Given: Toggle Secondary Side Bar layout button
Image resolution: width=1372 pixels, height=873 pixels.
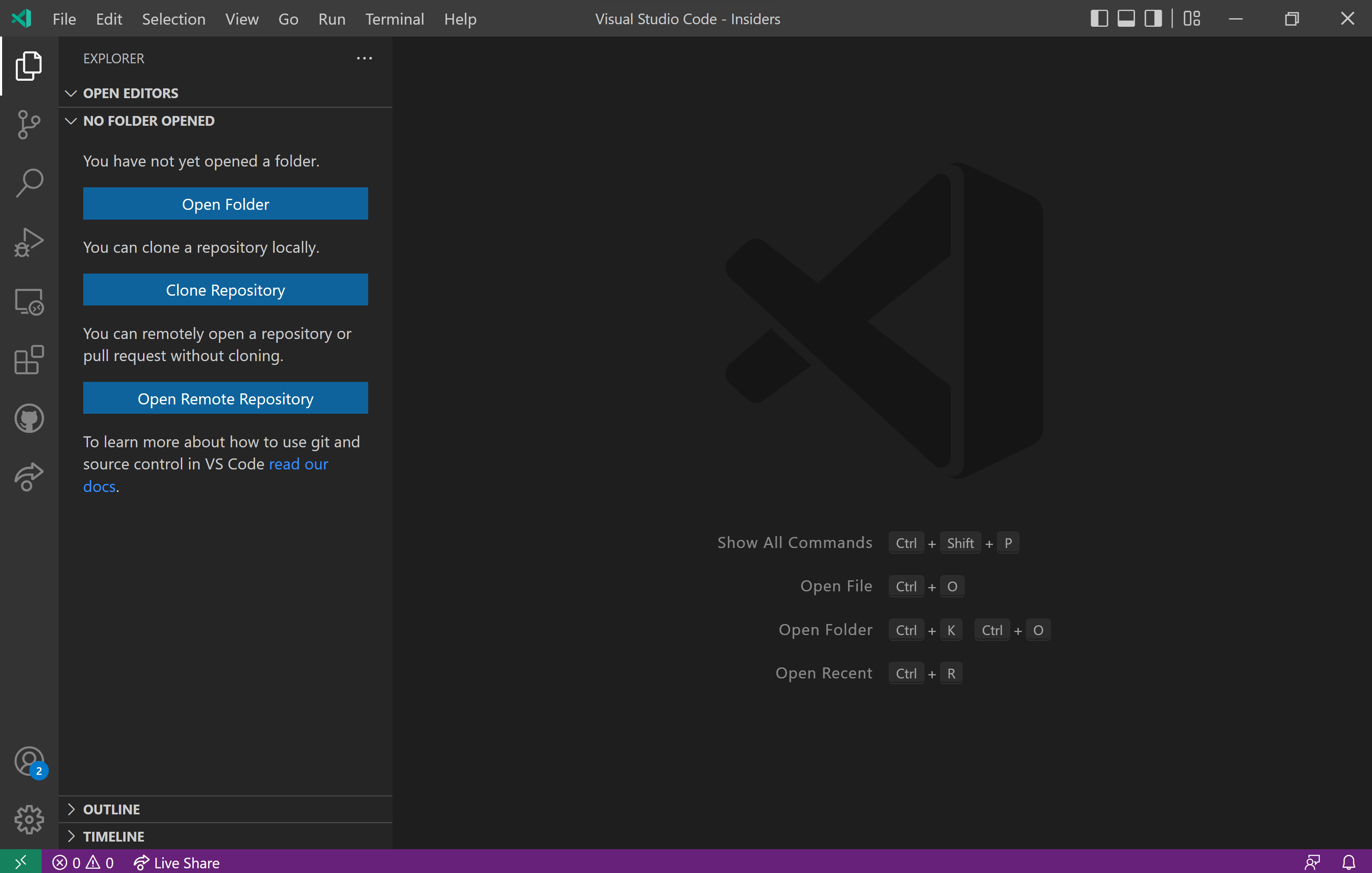Looking at the screenshot, I should (1153, 19).
